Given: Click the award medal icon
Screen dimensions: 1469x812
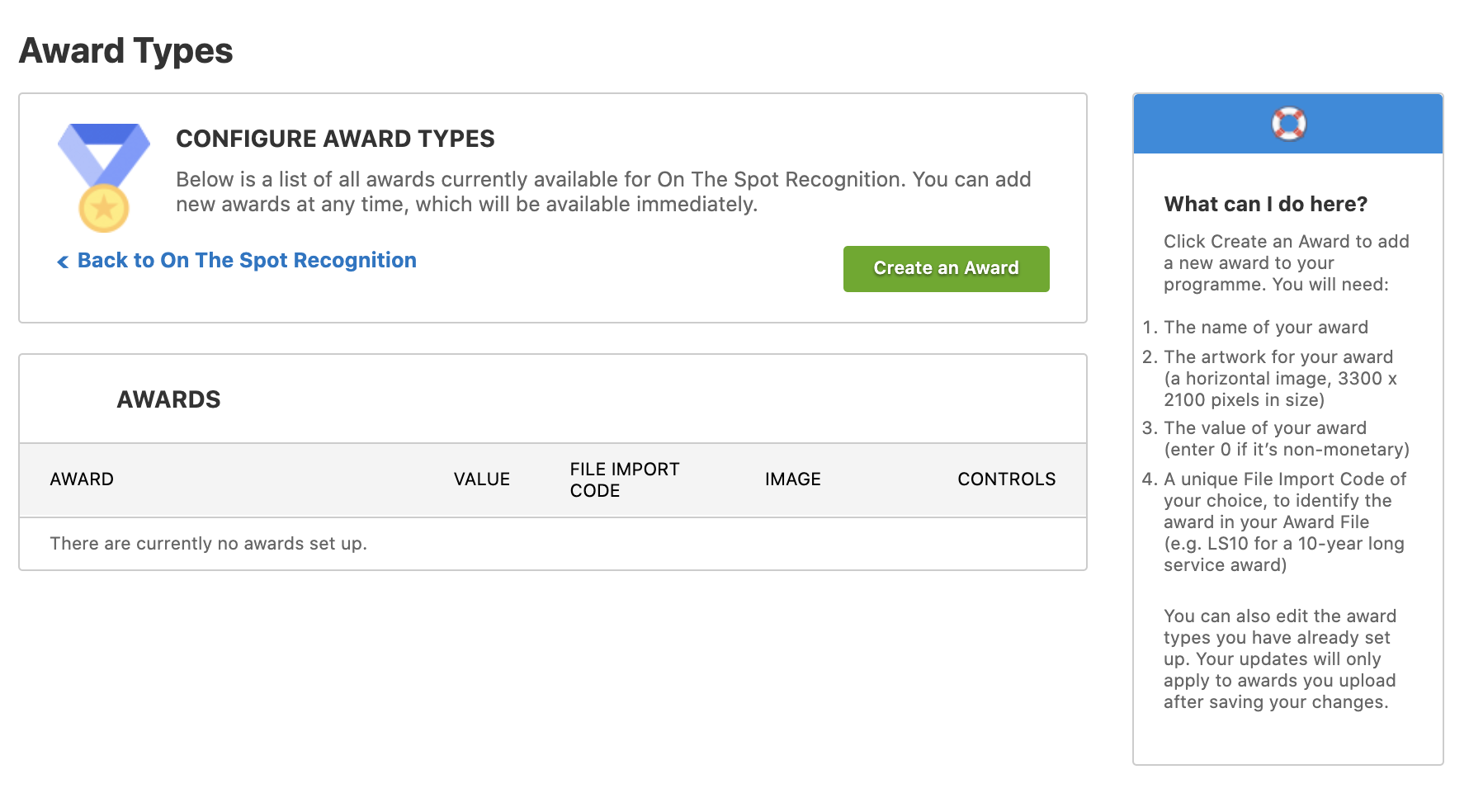Looking at the screenshot, I should 104,177.
